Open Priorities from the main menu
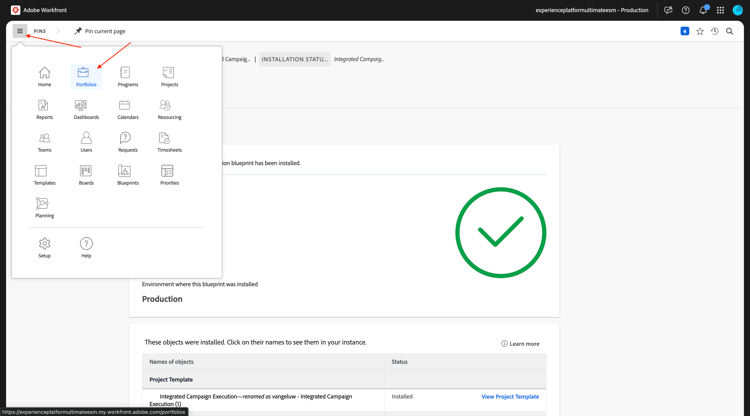Image resolution: width=750 pixels, height=416 pixels. click(x=169, y=175)
